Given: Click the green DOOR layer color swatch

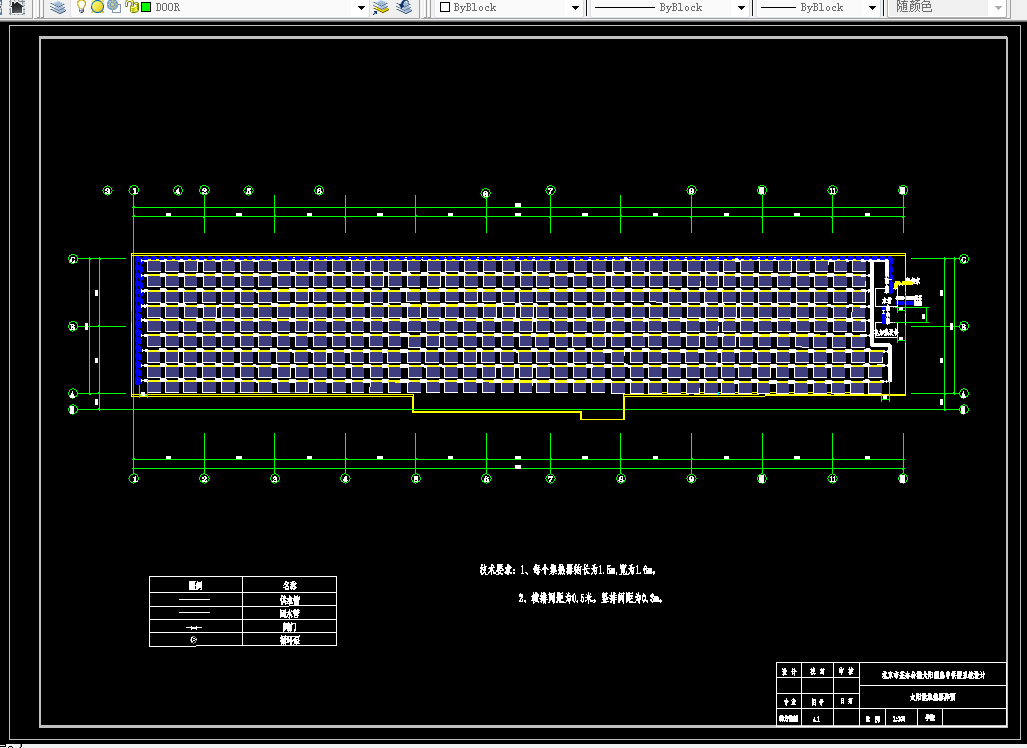Looking at the screenshot, I should tap(146, 7).
